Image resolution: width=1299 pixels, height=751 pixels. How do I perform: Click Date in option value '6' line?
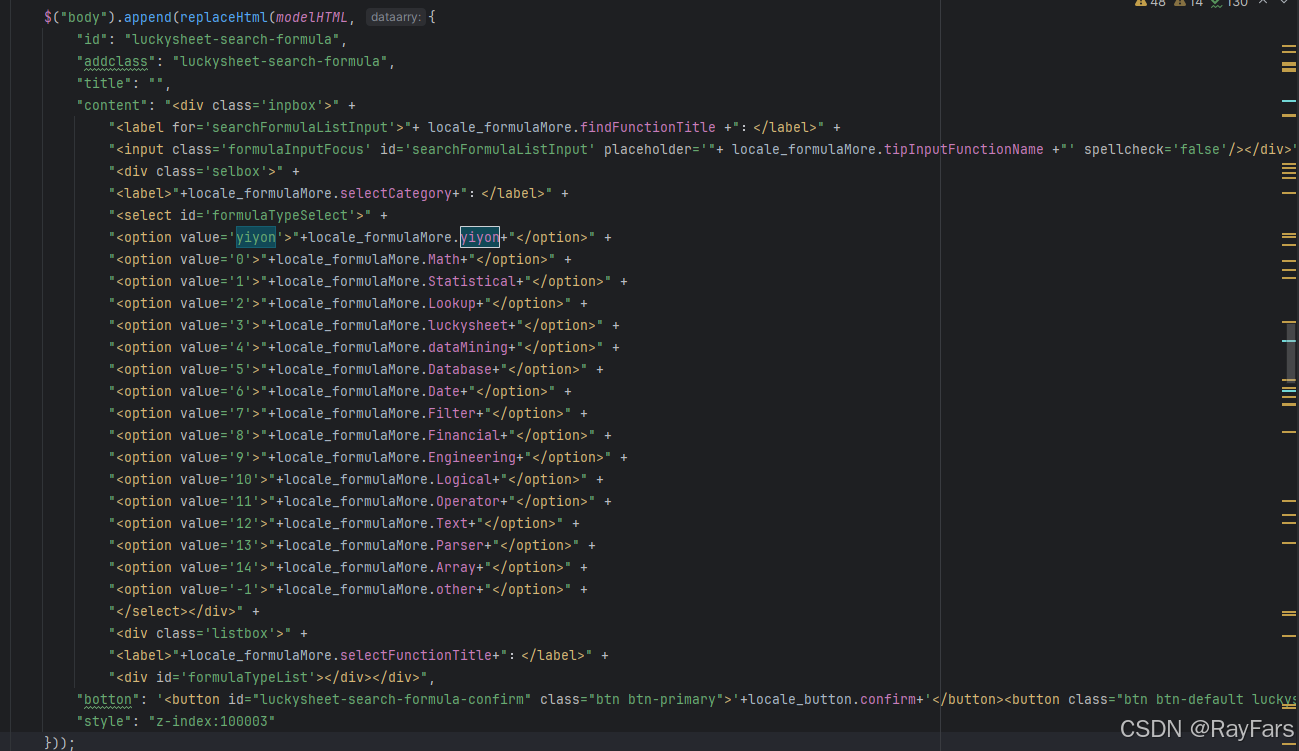[x=444, y=391]
